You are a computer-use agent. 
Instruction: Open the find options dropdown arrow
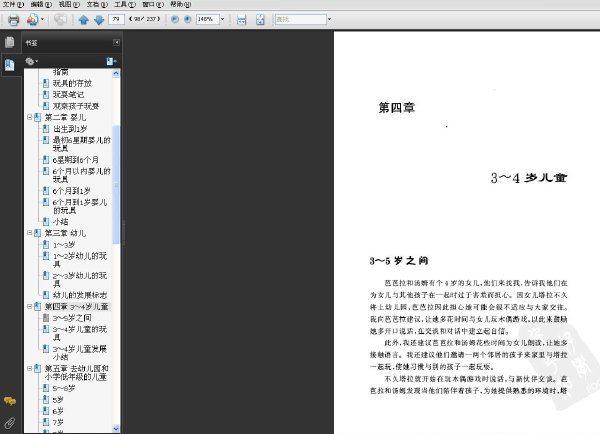329,19
